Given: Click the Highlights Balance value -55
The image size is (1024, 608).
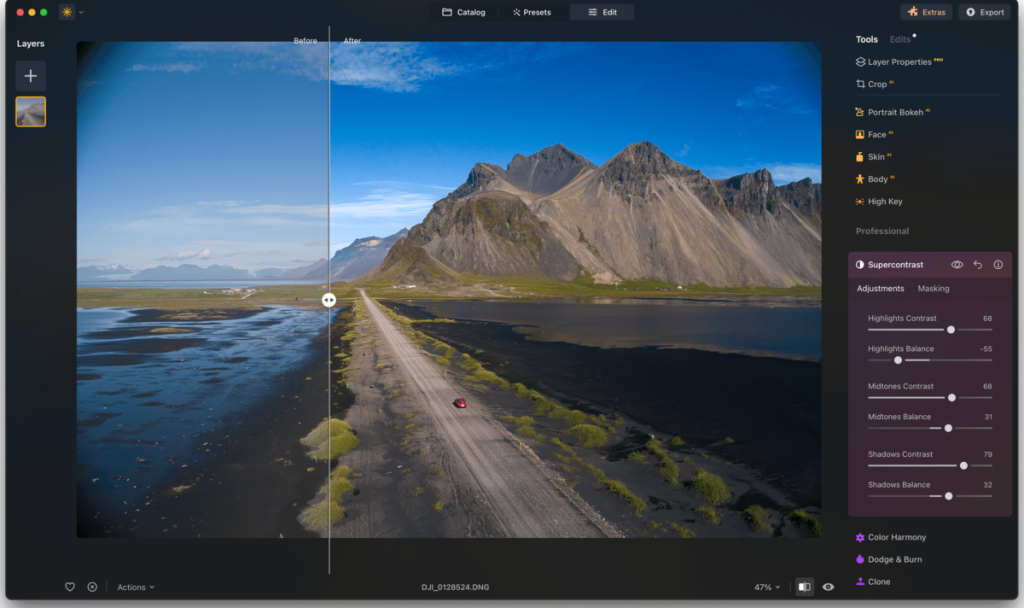Looking at the screenshot, I should 986,349.
